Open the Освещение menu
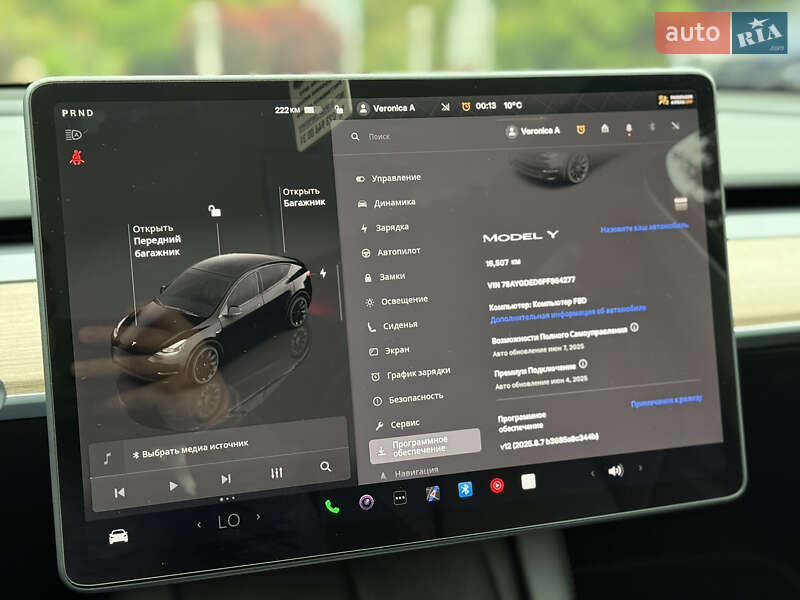The width and height of the screenshot is (800, 600). pyautogui.click(x=397, y=301)
